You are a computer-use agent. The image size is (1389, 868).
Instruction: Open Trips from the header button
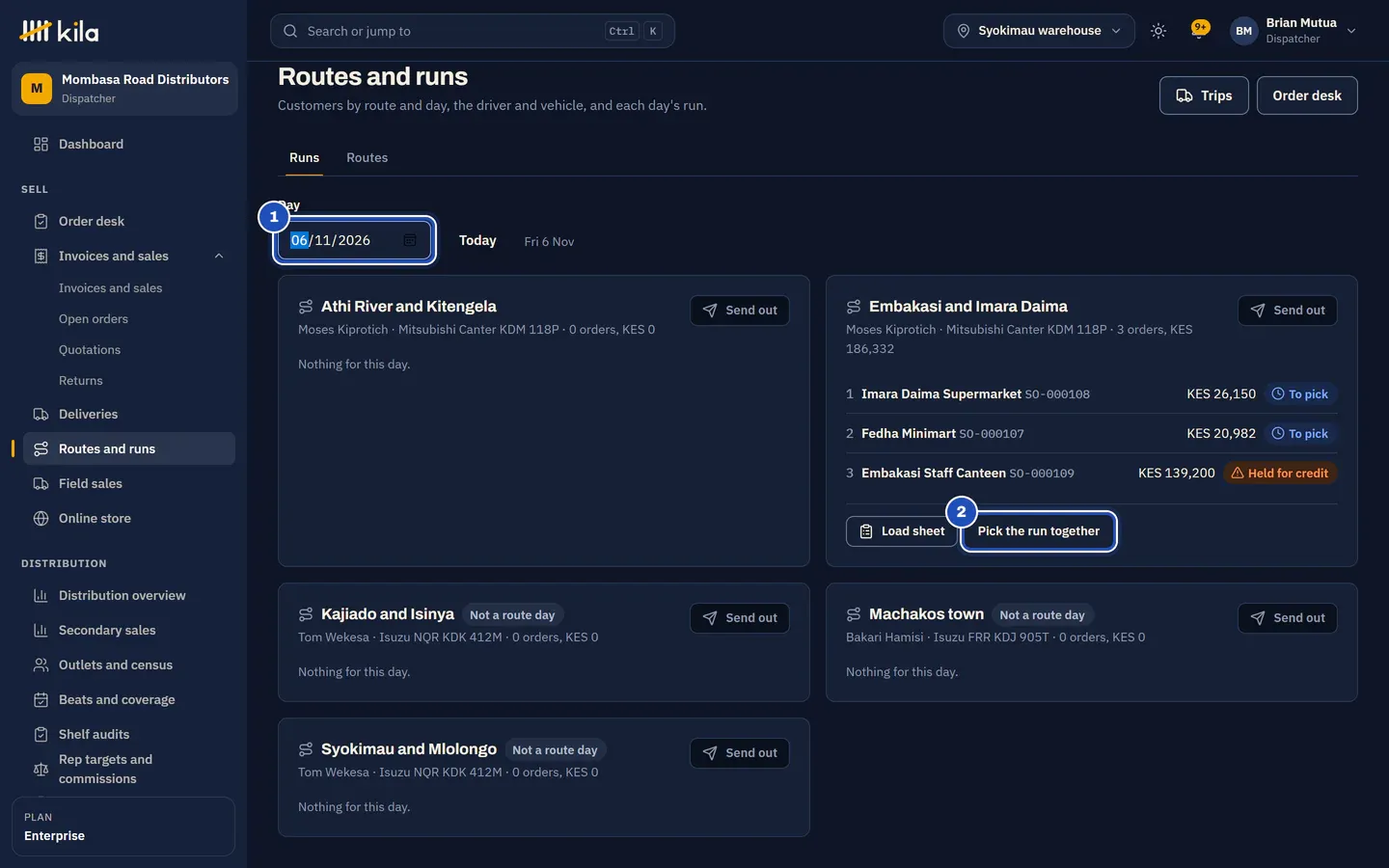click(x=1204, y=95)
